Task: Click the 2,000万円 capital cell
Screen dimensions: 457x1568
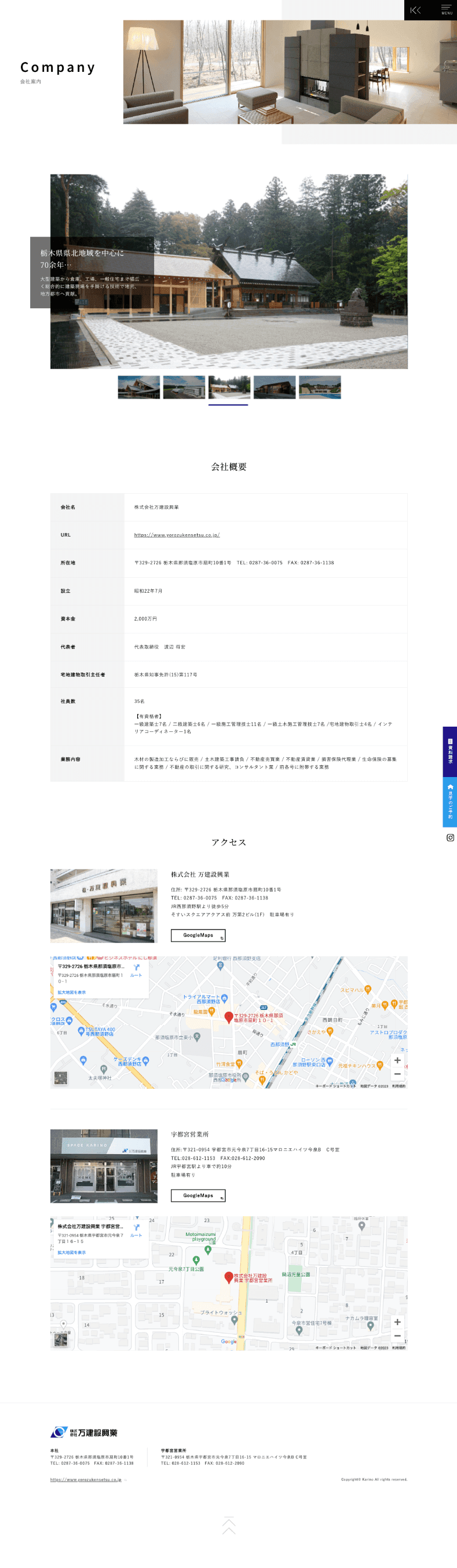Action: click(x=145, y=619)
